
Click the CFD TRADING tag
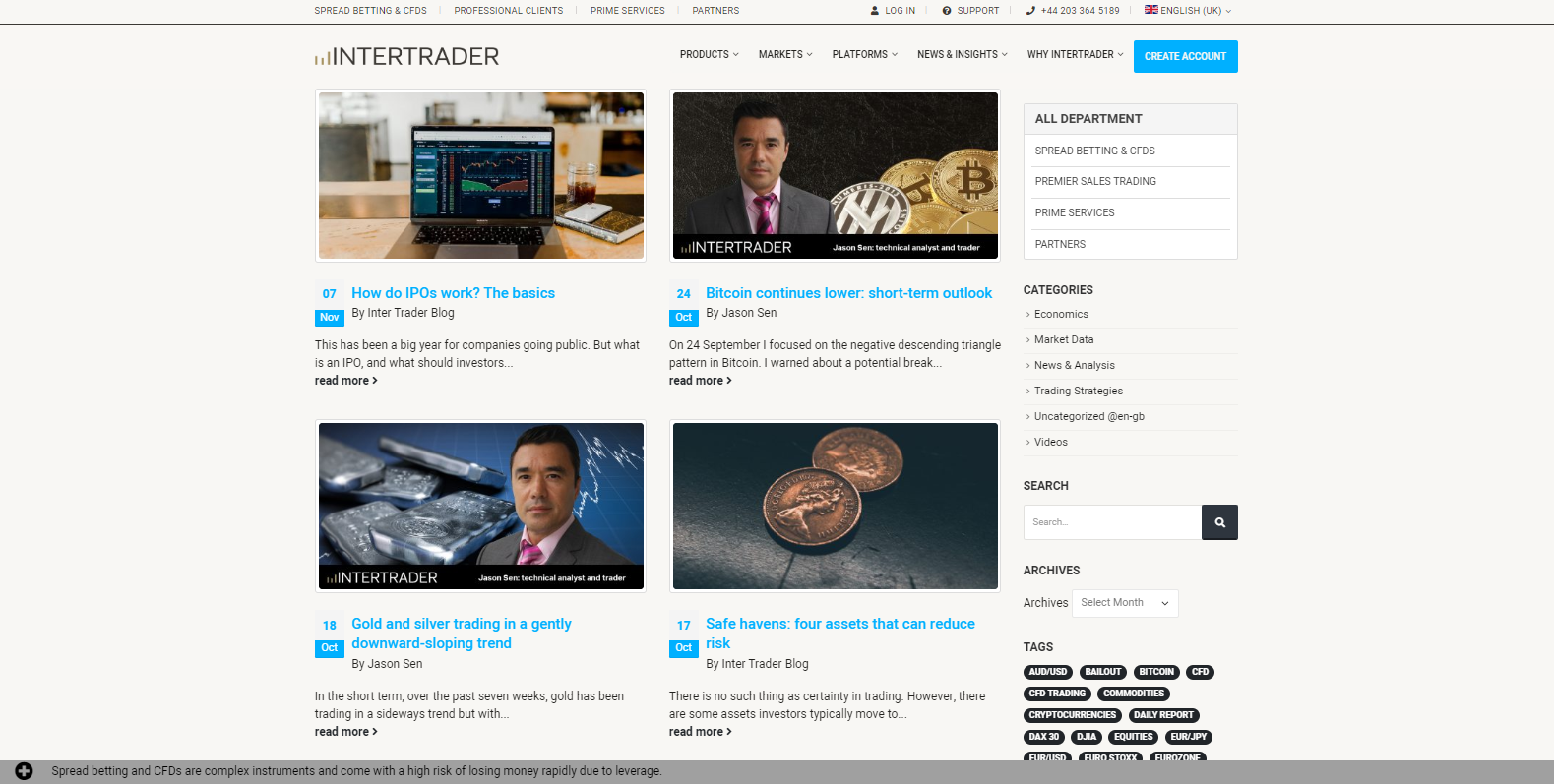tap(1057, 694)
